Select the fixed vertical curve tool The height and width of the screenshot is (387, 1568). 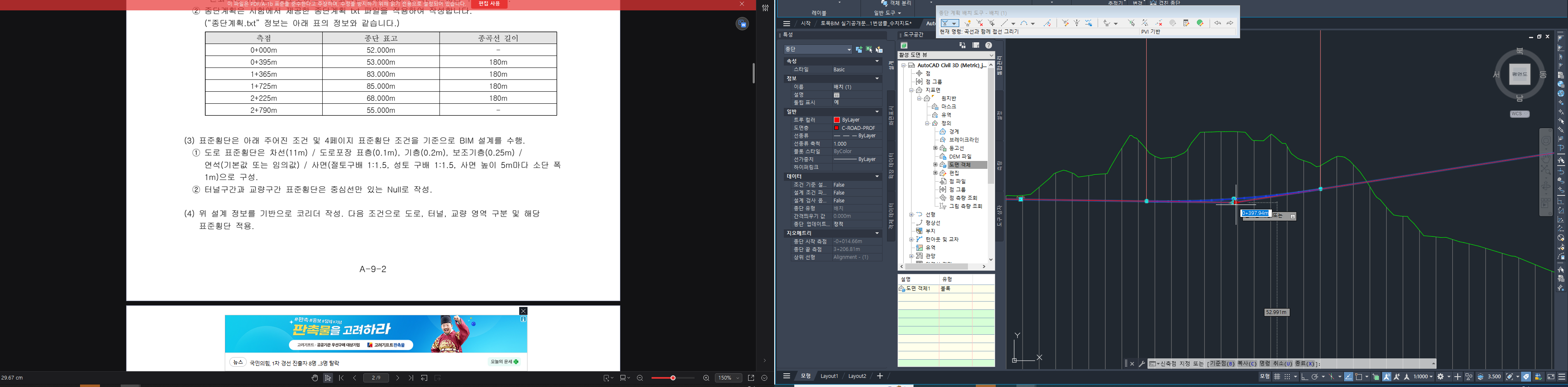1024,23
